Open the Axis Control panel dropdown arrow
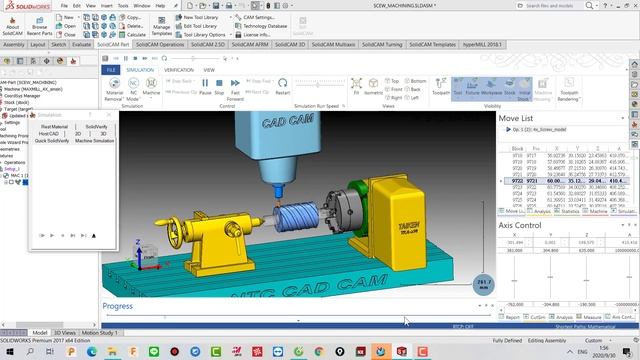Screen dimensions: 640x360 pos(623,225)
